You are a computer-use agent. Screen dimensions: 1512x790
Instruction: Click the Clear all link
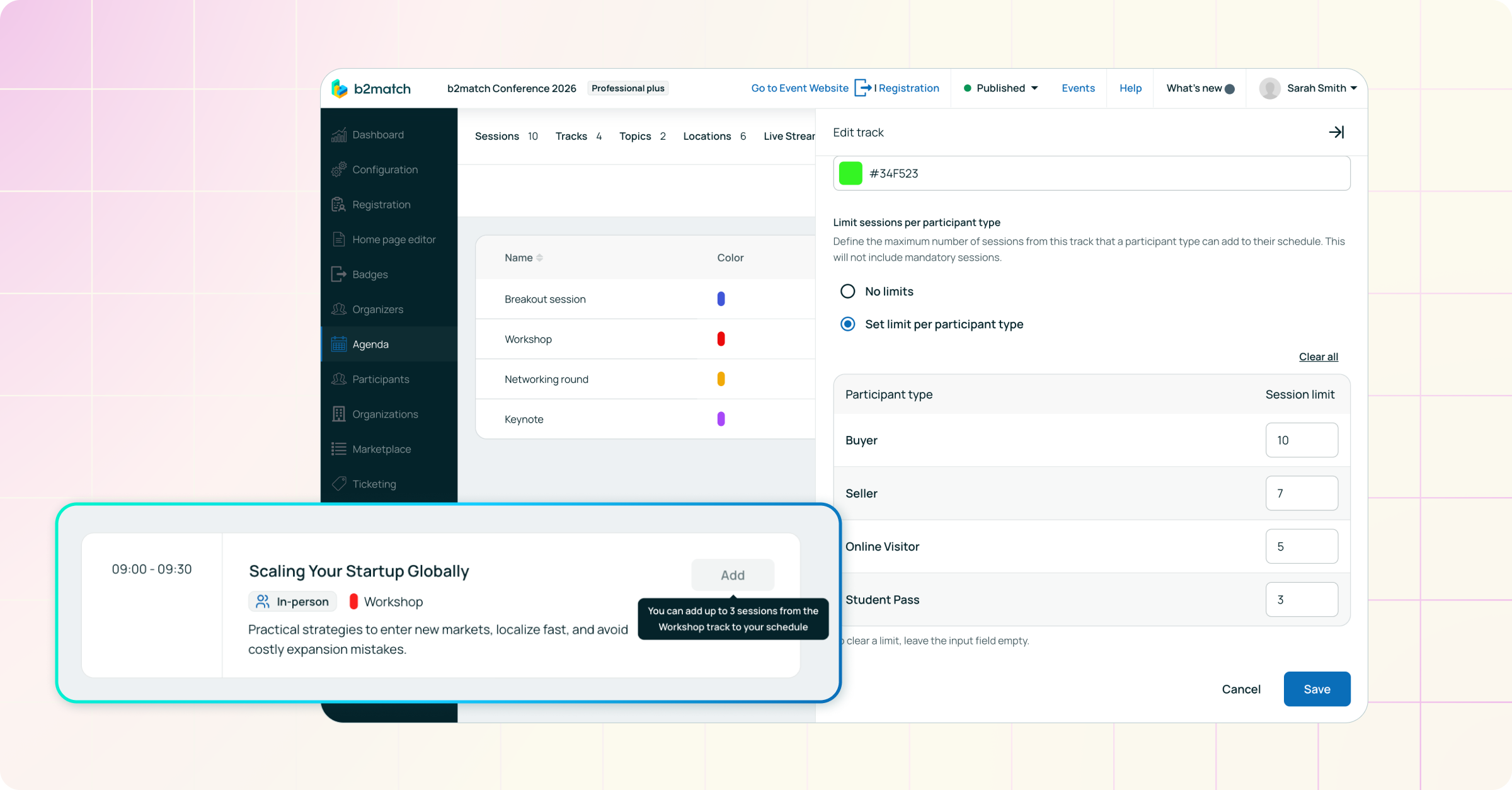point(1318,357)
